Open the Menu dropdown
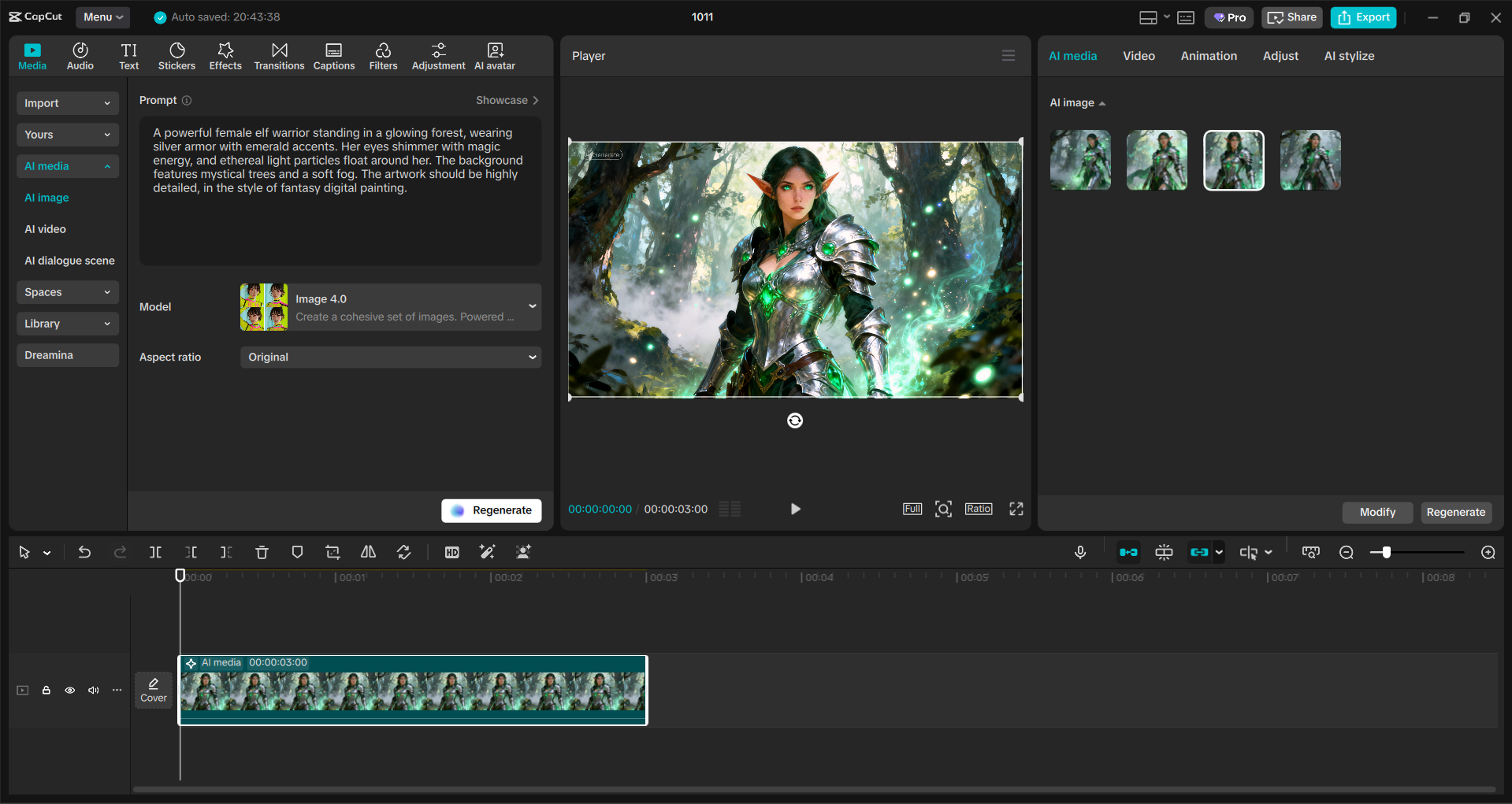This screenshot has width=1512, height=804. click(102, 17)
